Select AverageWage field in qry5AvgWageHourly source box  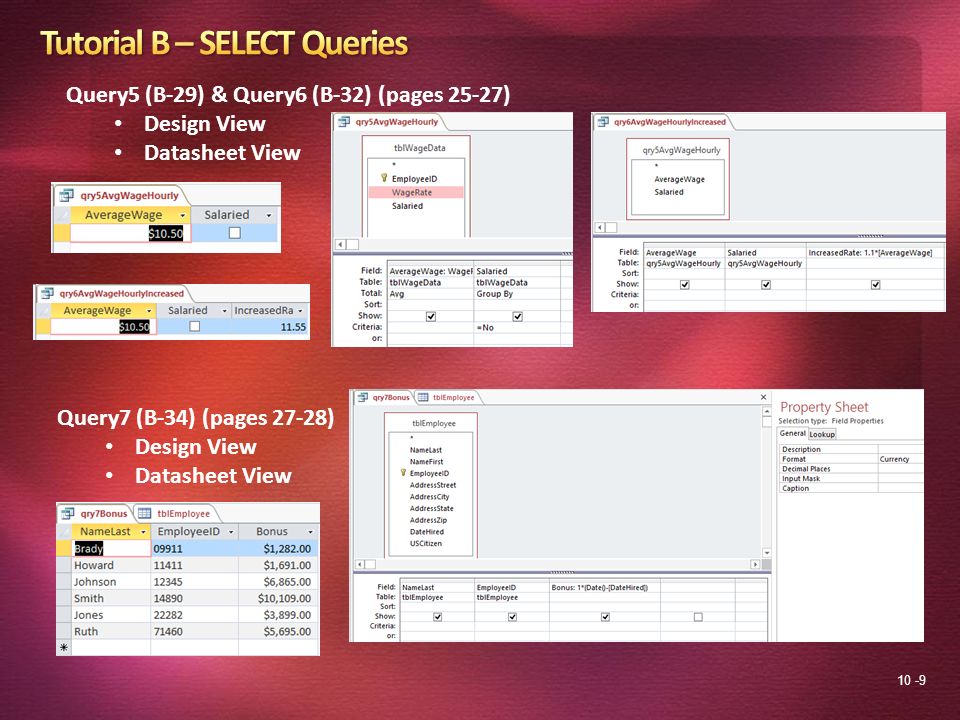pyautogui.click(x=679, y=179)
